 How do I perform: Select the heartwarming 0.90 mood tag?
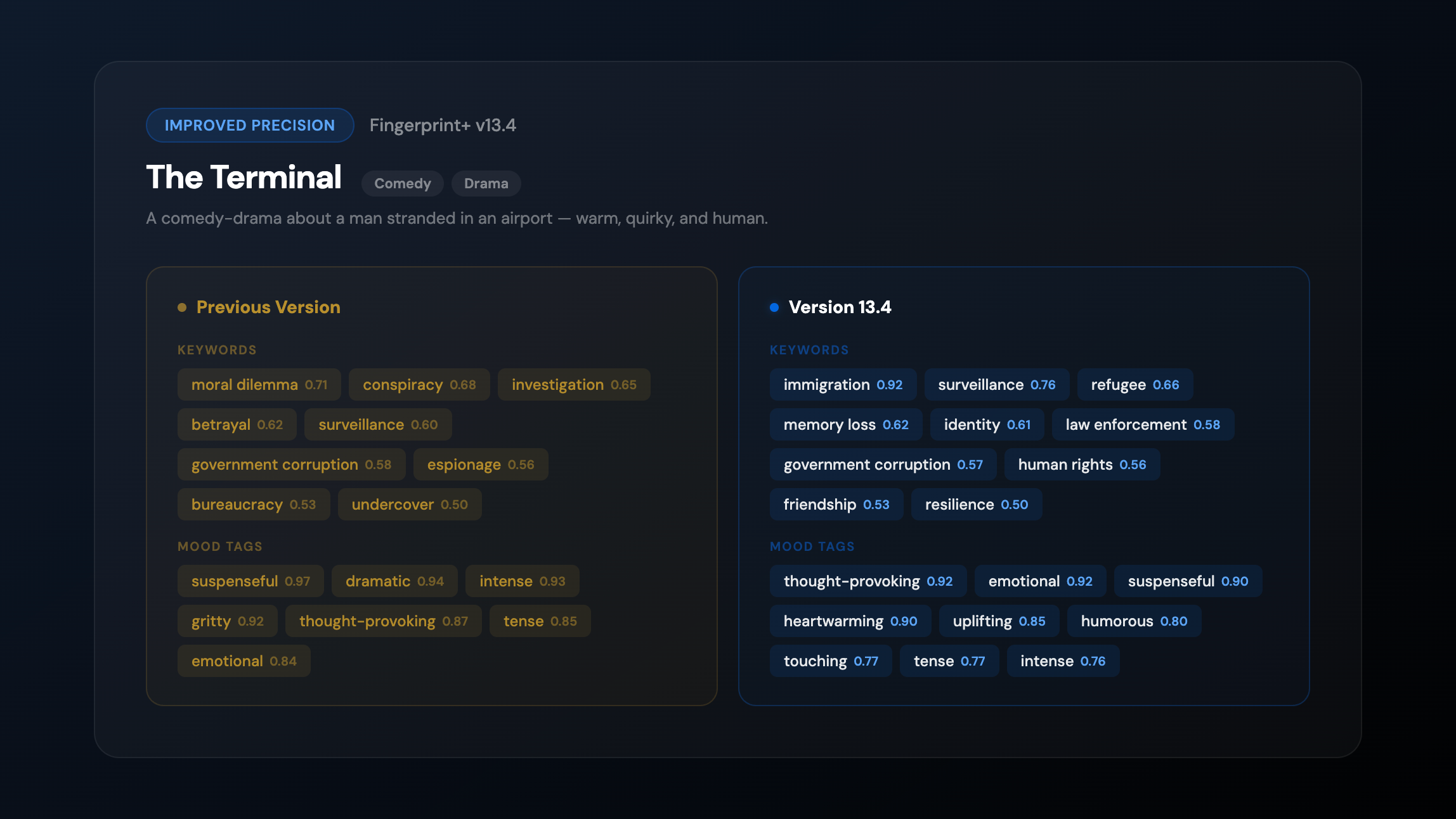click(850, 621)
